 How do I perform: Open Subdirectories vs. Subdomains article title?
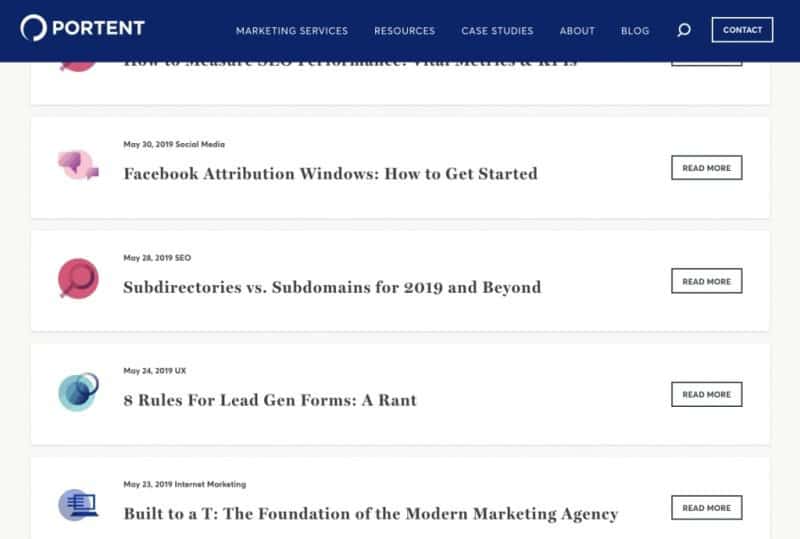[332, 287]
